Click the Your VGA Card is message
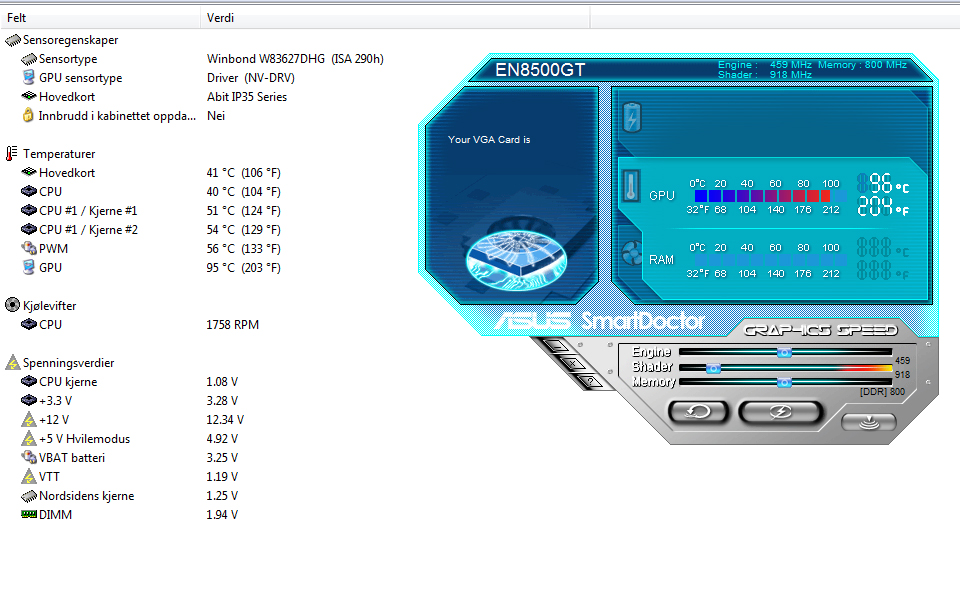The width and height of the screenshot is (960, 607). click(489, 140)
